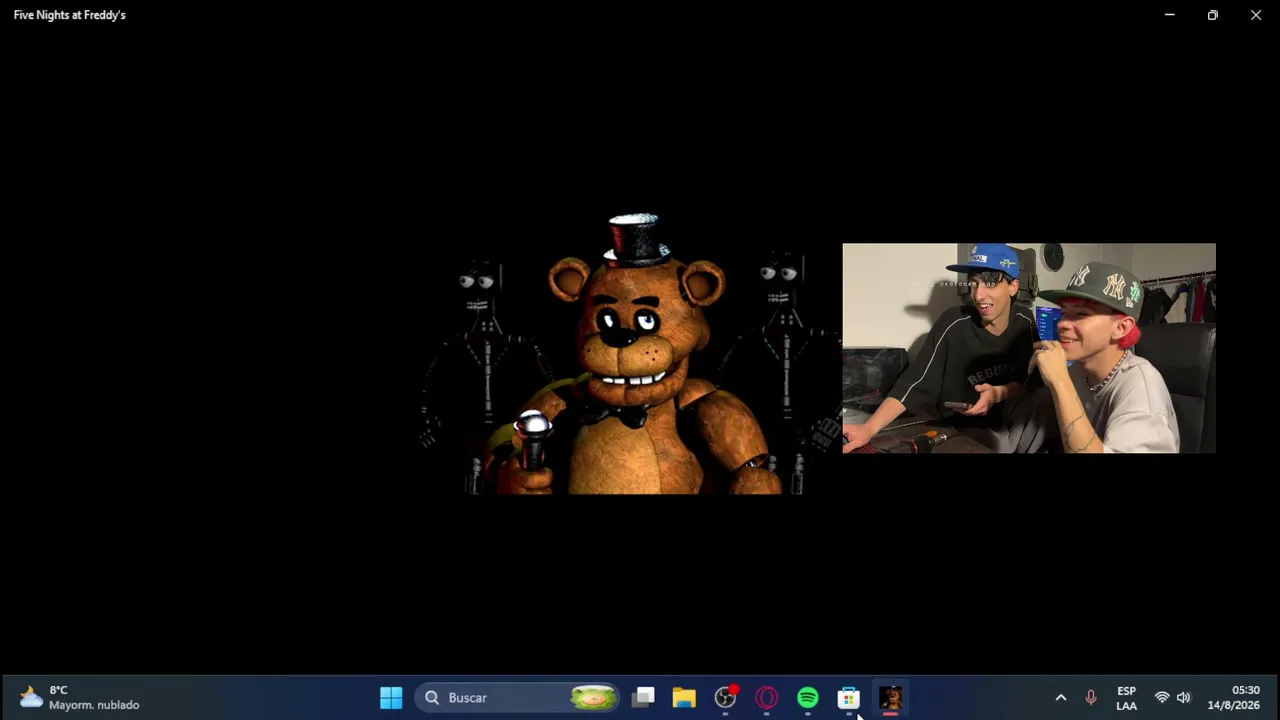Switch to OBS Studio on the taskbar

(726, 697)
